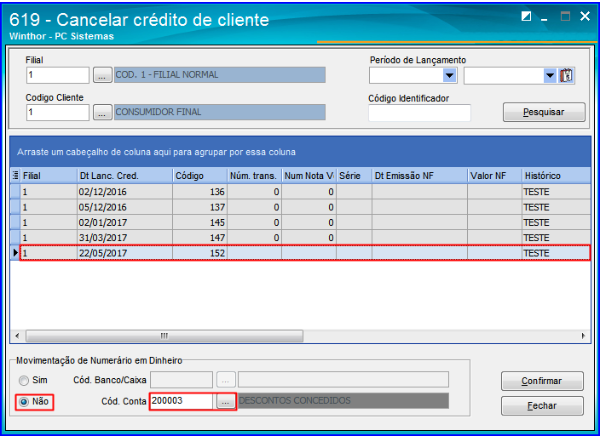
Task: Open Cód. Conta lookup ellipsis button
Action: [x=225, y=401]
